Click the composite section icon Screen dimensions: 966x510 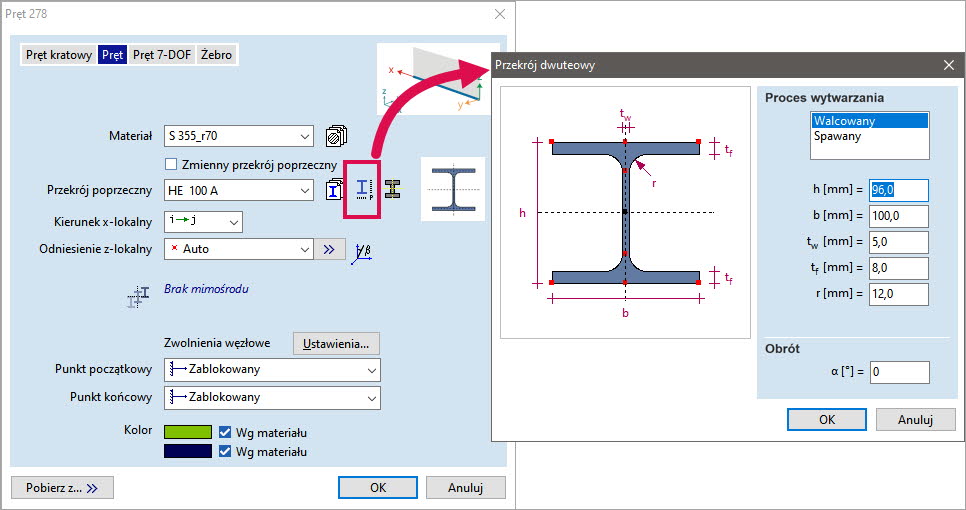(x=393, y=188)
